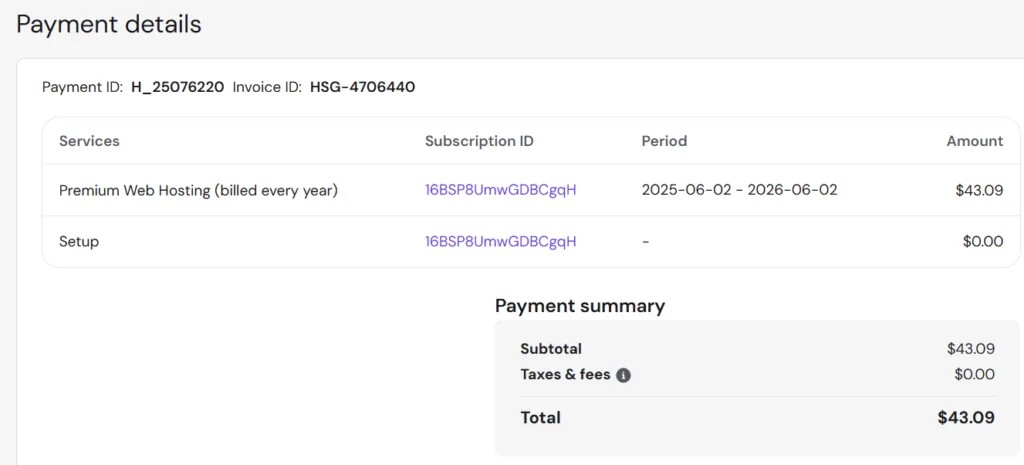Click the Taxes & fees info icon
1024x465 pixels.
click(x=624, y=376)
